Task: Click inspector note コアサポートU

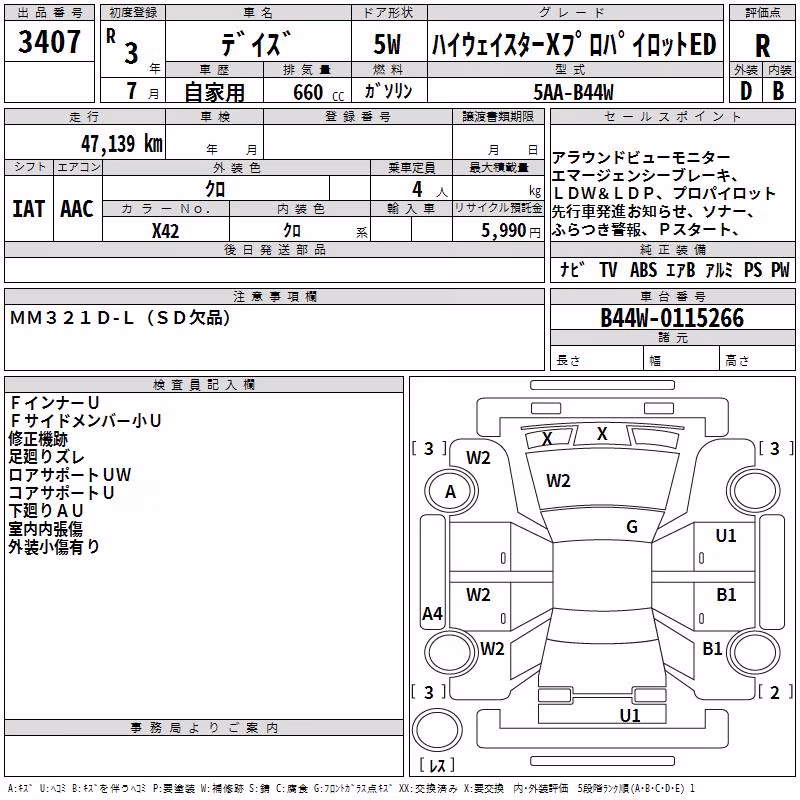Action: click(x=62, y=492)
